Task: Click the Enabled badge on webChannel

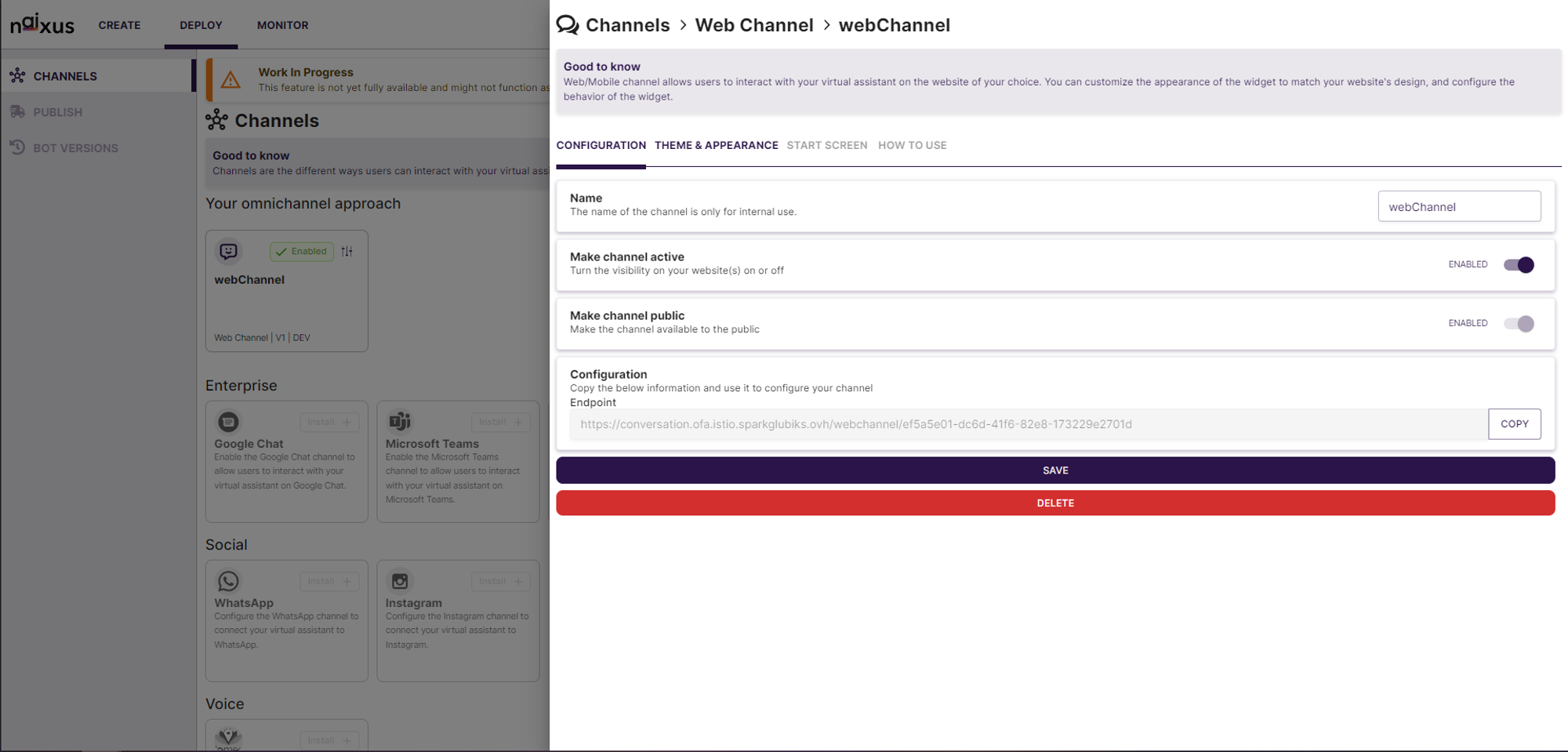Action: click(x=302, y=252)
